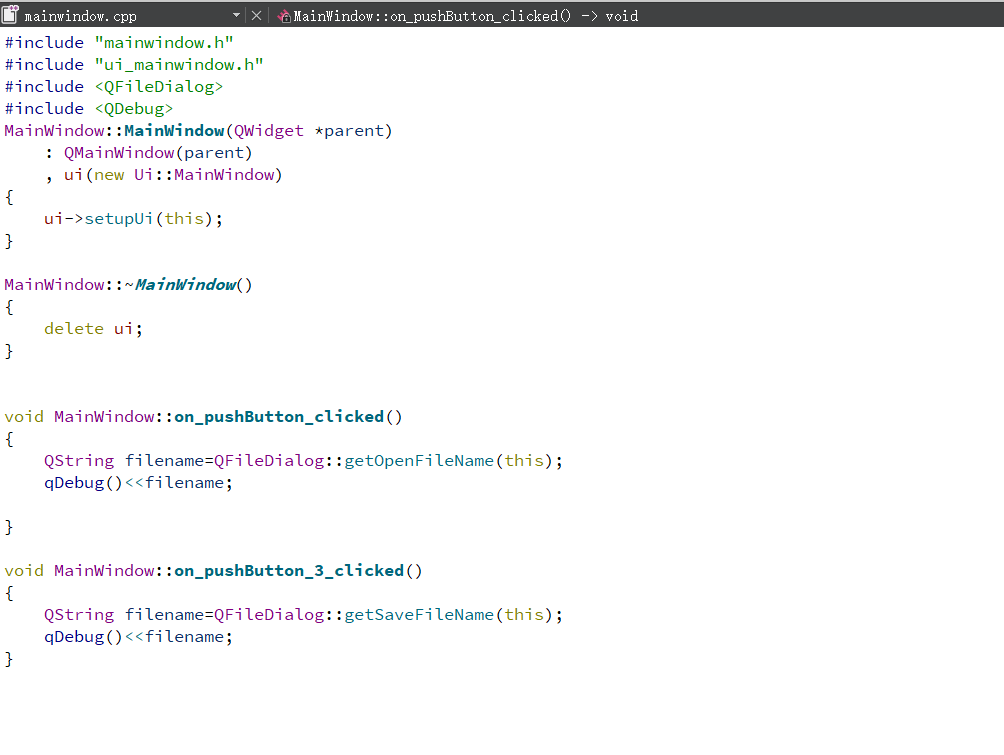The height and width of the screenshot is (755, 1004).
Task: Close the mainwindow.cpp document
Action: (x=256, y=16)
